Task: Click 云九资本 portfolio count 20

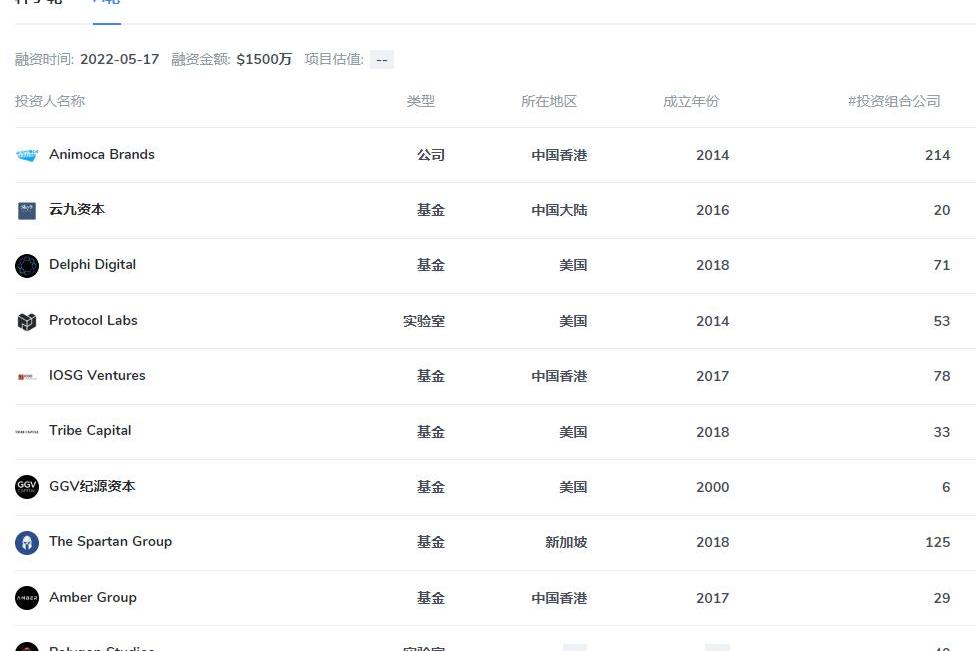Action: tap(942, 210)
